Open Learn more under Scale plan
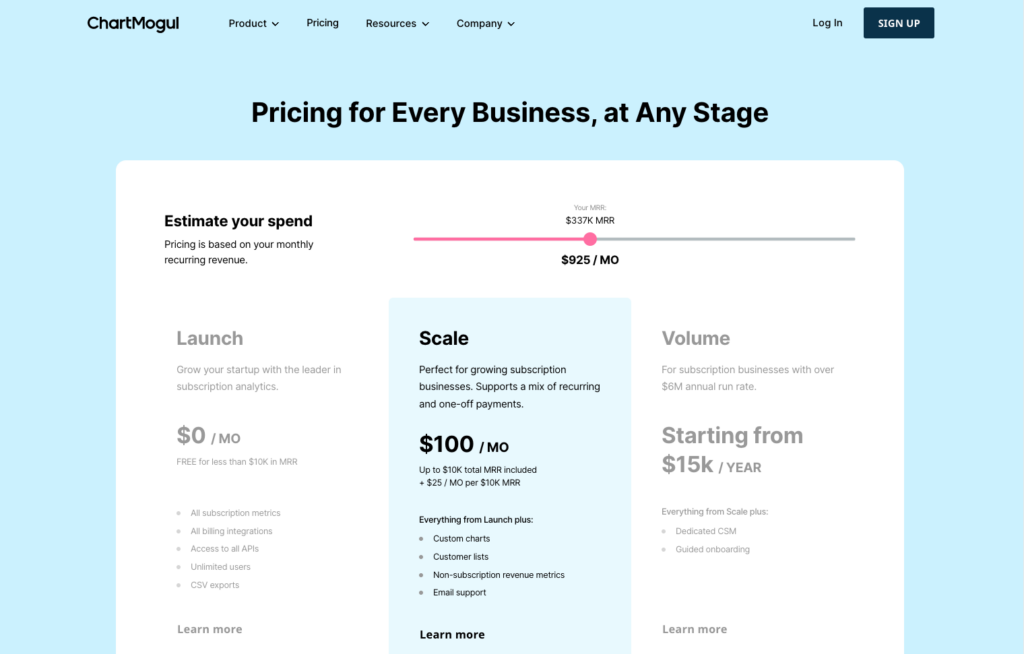The width and height of the screenshot is (1024, 654). pyautogui.click(x=452, y=634)
